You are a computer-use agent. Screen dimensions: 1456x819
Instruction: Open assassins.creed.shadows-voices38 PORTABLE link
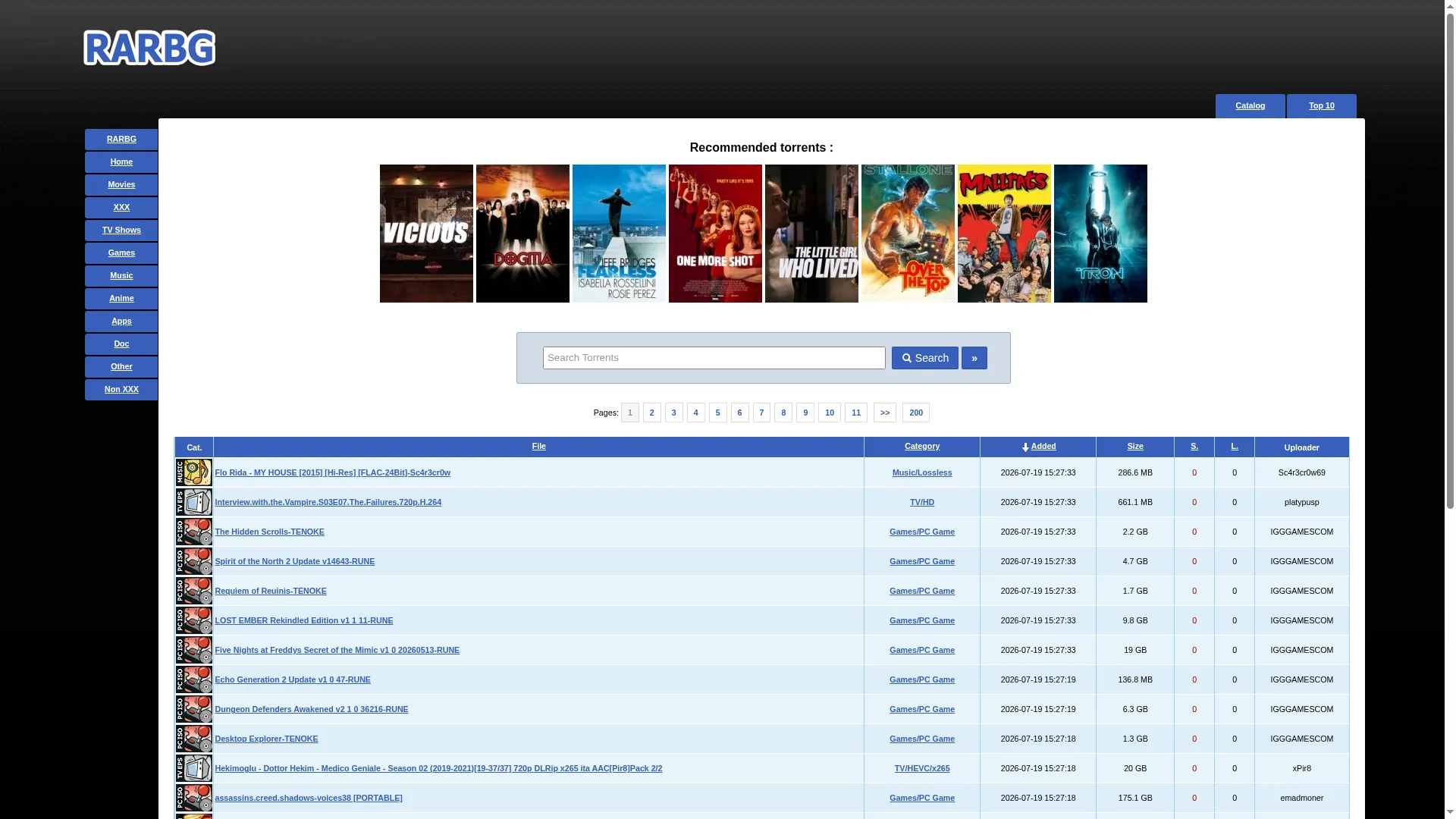pyautogui.click(x=309, y=798)
